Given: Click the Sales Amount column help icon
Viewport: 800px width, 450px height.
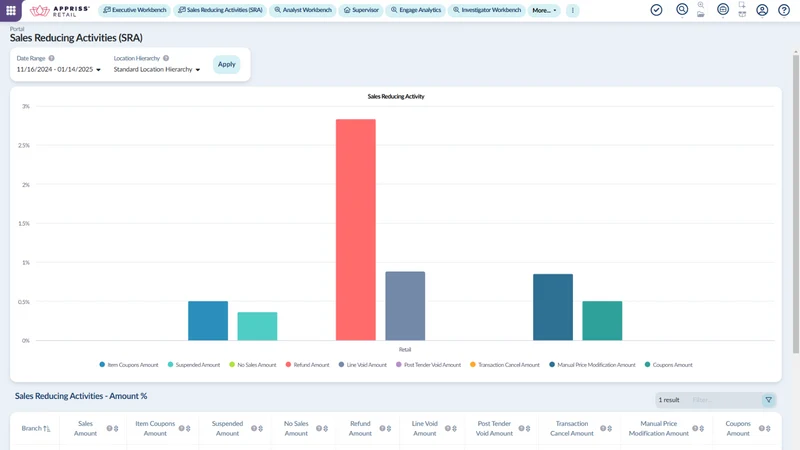Looking at the screenshot, I should (109, 429).
